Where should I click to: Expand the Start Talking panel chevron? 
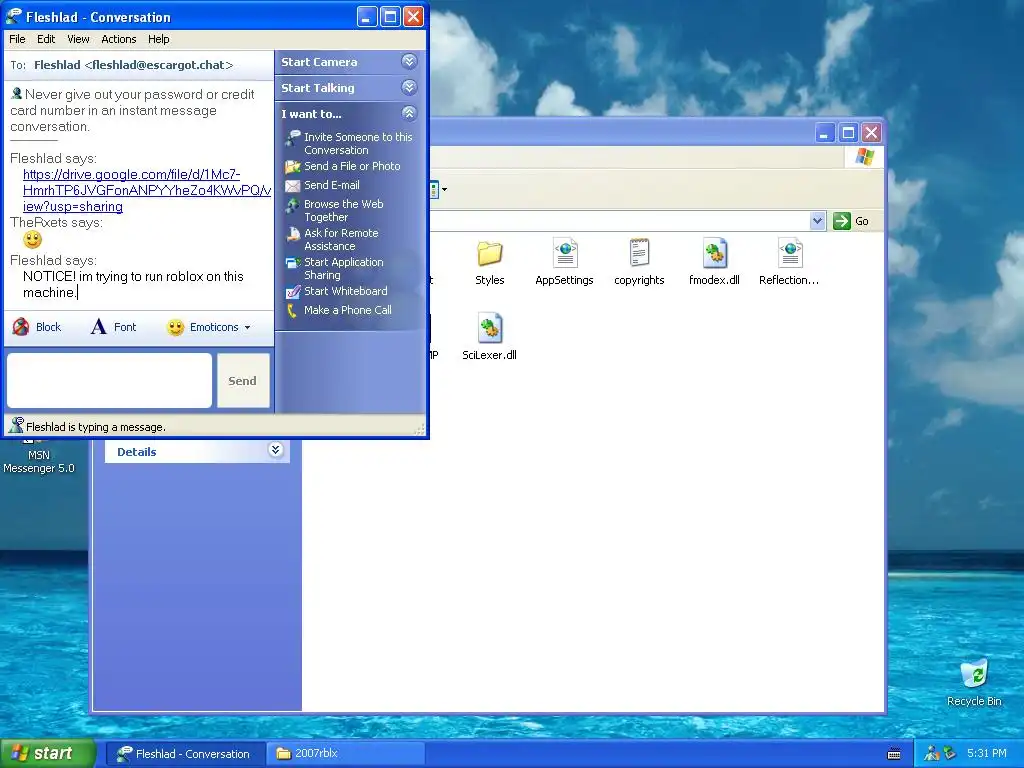tap(409, 87)
